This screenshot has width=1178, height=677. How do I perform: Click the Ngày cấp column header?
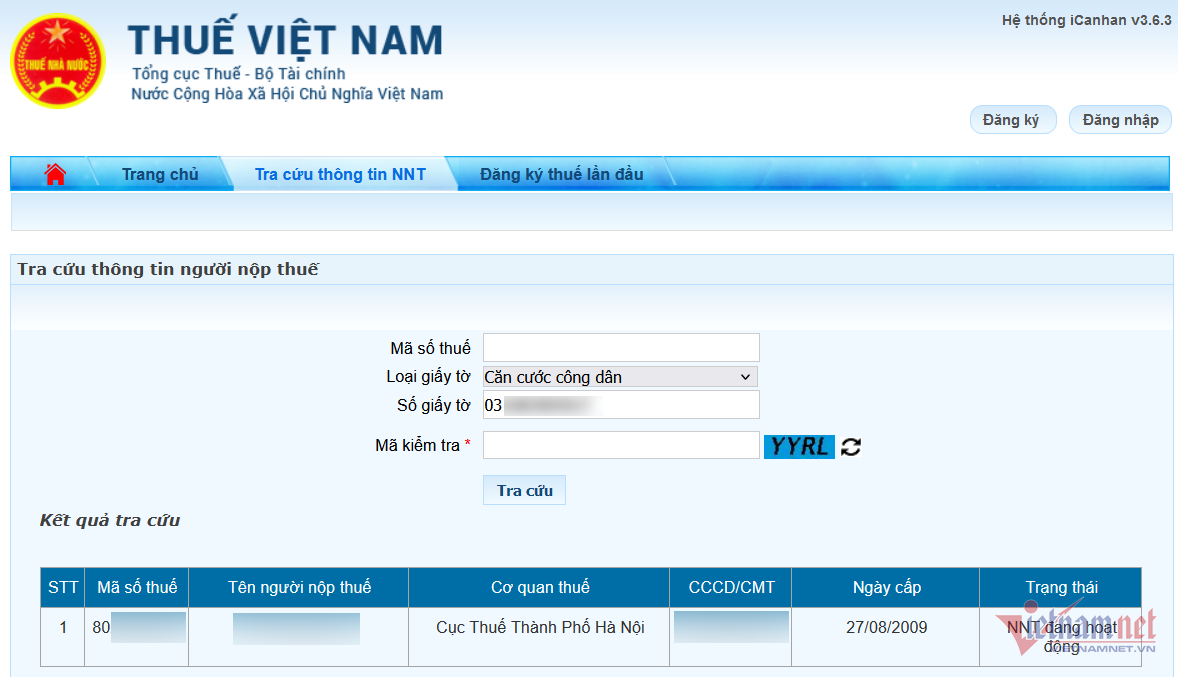886,587
